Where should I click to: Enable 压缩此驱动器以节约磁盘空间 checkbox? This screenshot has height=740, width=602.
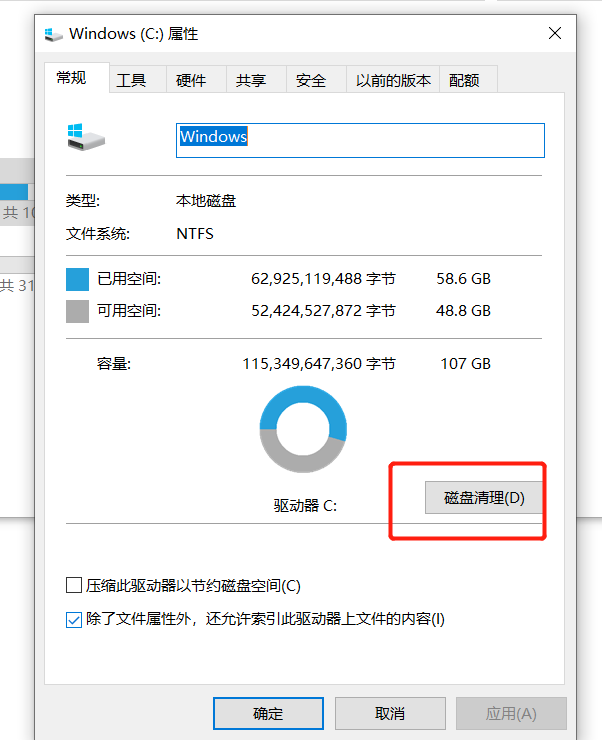[x=74, y=585]
